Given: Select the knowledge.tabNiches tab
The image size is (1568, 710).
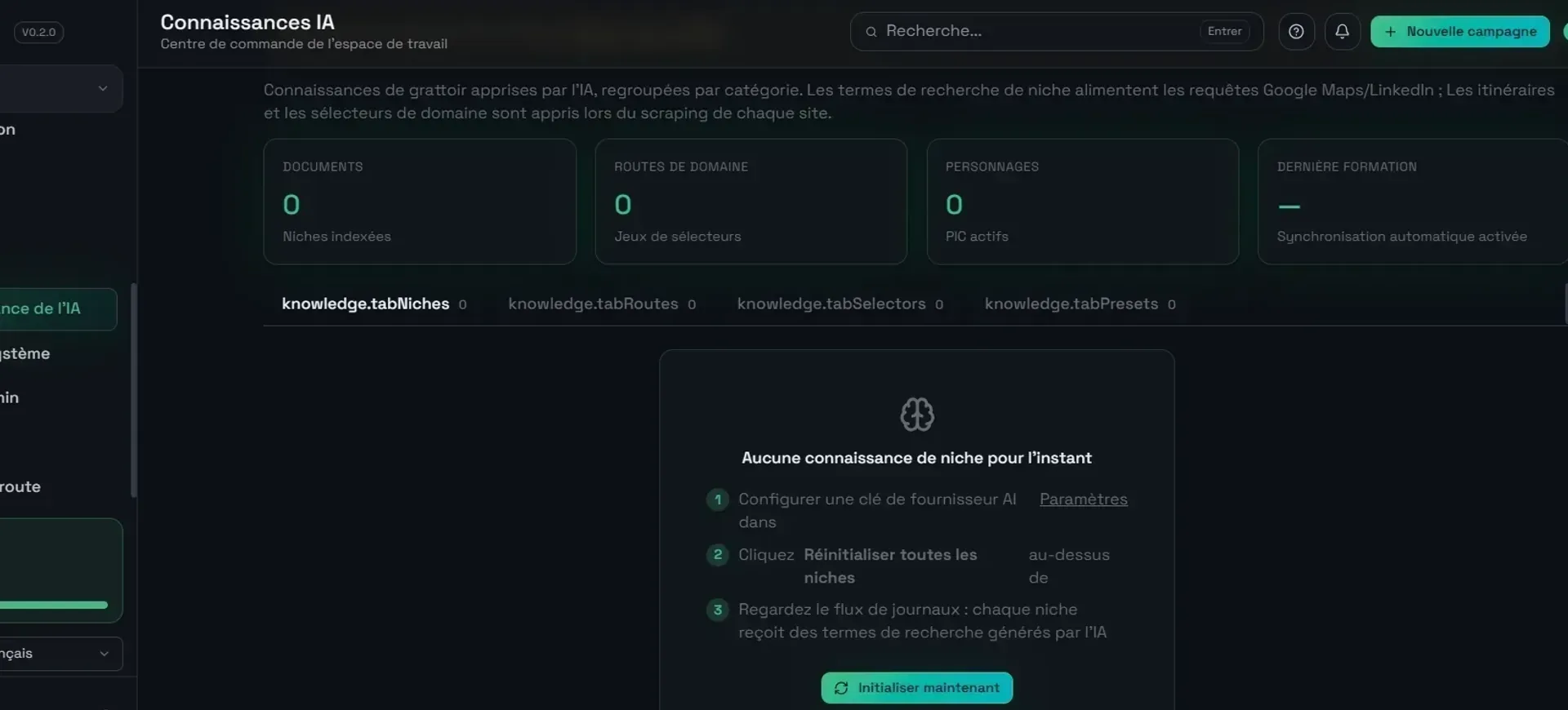Looking at the screenshot, I should pyautogui.click(x=374, y=304).
